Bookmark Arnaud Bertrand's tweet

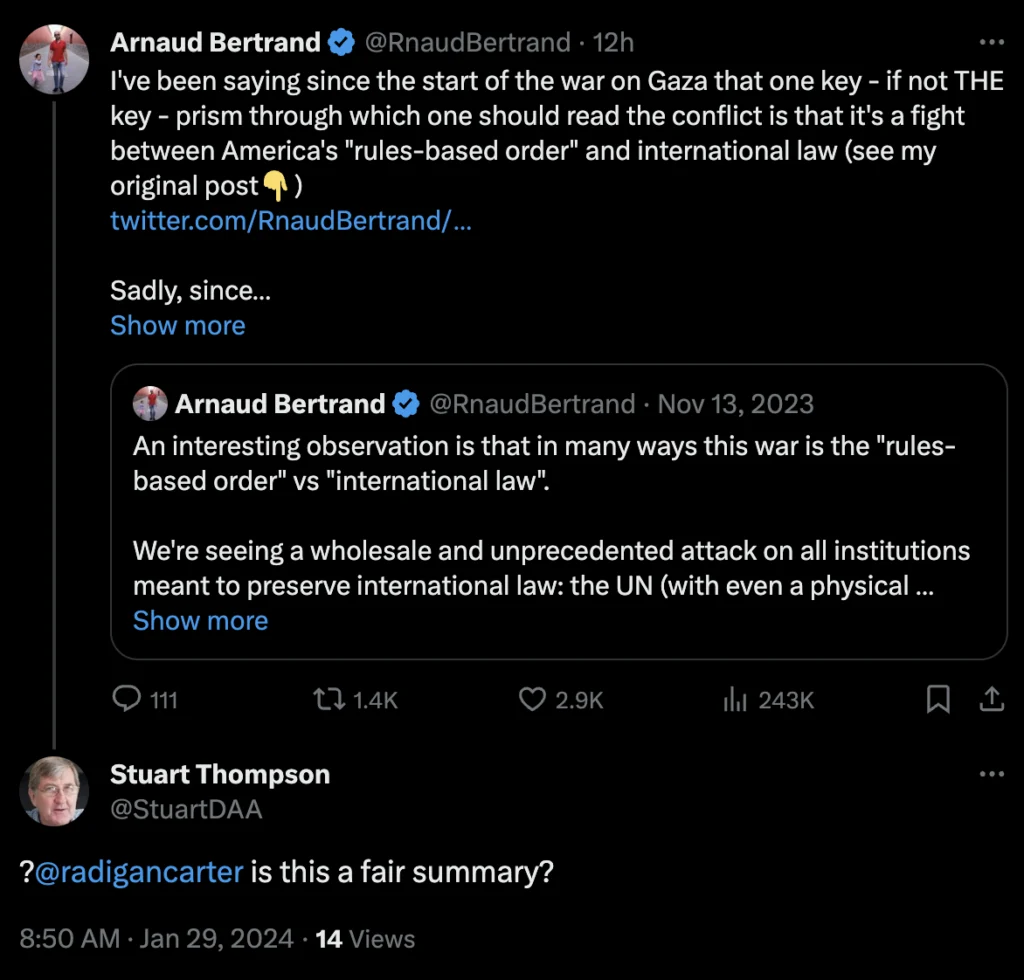pyautogui.click(x=938, y=700)
